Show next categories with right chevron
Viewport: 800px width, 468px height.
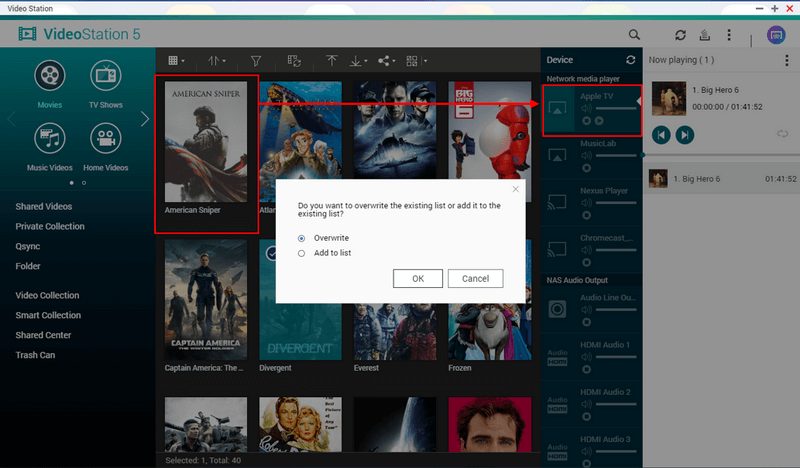[145, 119]
